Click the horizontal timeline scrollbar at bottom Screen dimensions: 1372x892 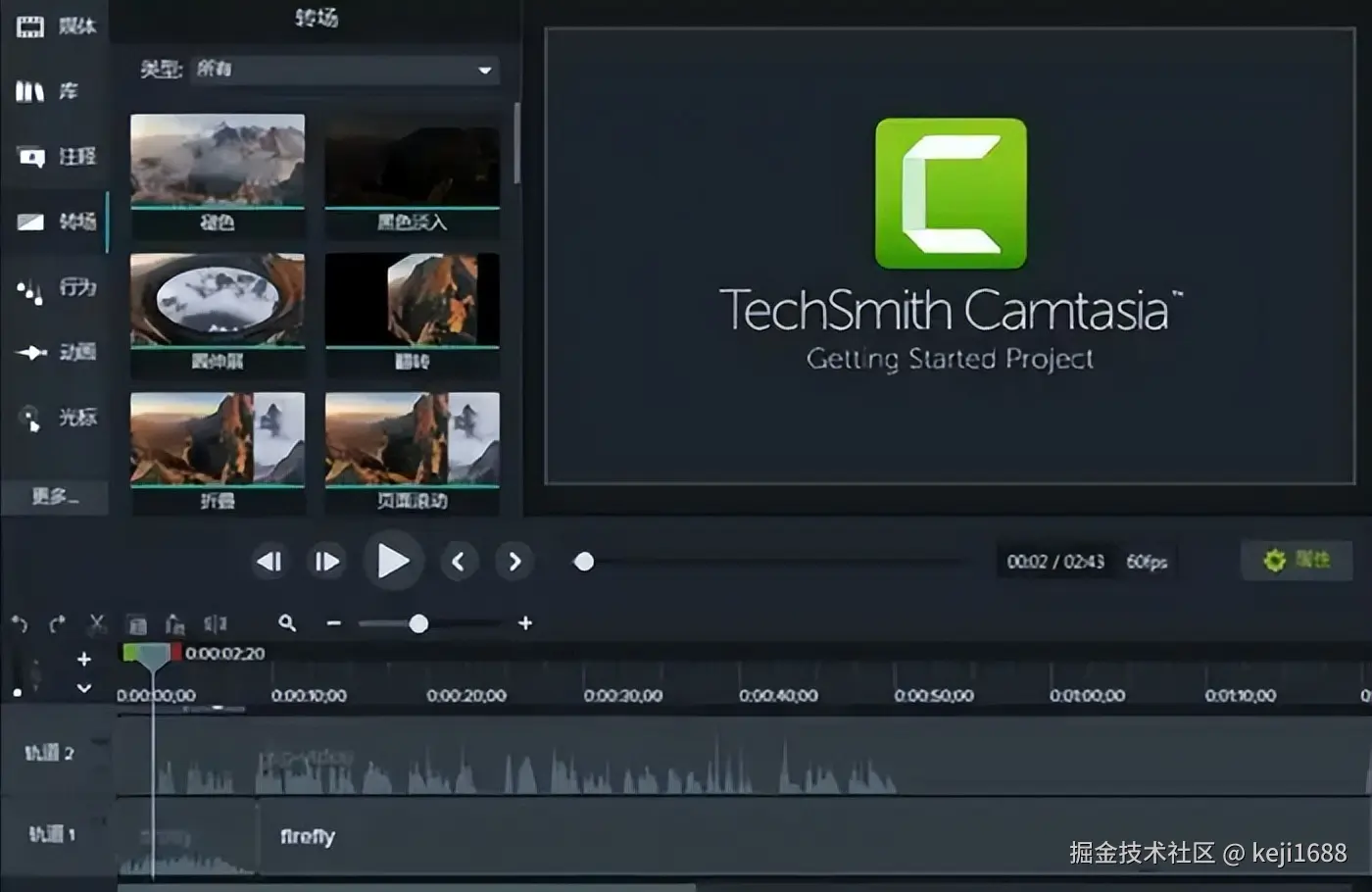point(407,887)
